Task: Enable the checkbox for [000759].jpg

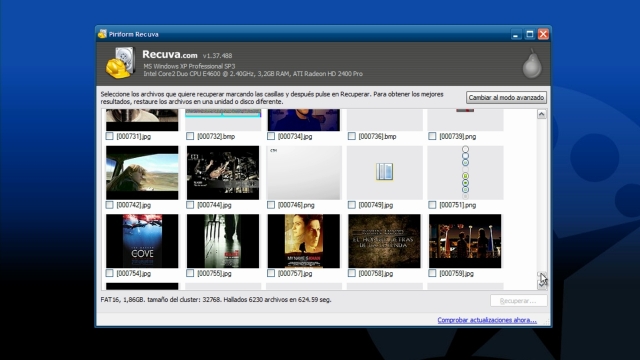Action: point(432,273)
